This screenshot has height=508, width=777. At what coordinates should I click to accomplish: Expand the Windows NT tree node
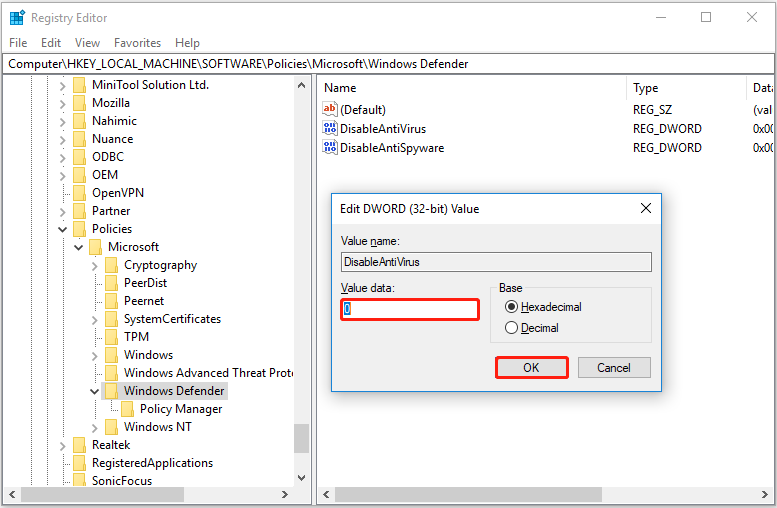click(x=95, y=428)
